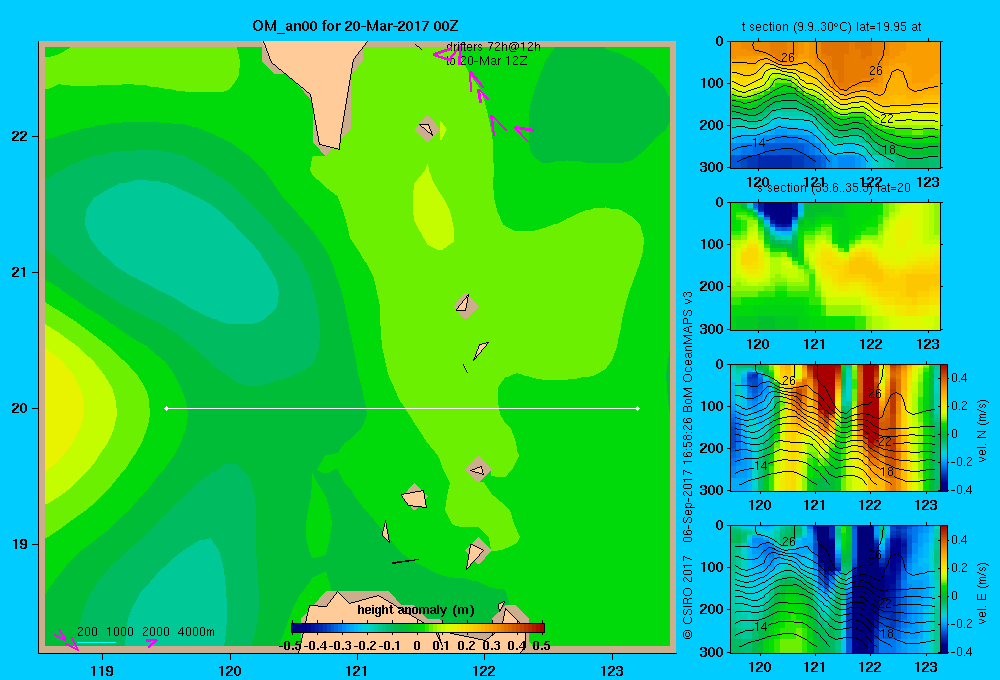Click longitude 121 label under main map

pos(357,670)
